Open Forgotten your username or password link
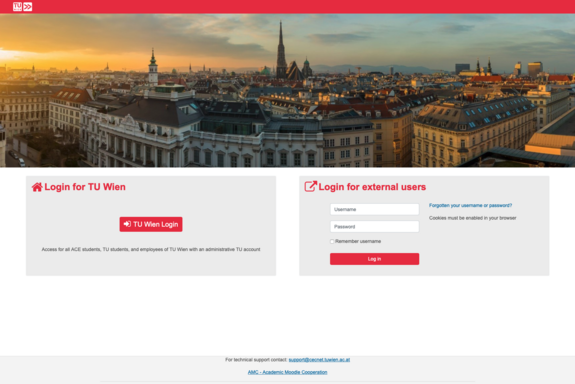Screen dimensions: 575x384 click(x=470, y=205)
